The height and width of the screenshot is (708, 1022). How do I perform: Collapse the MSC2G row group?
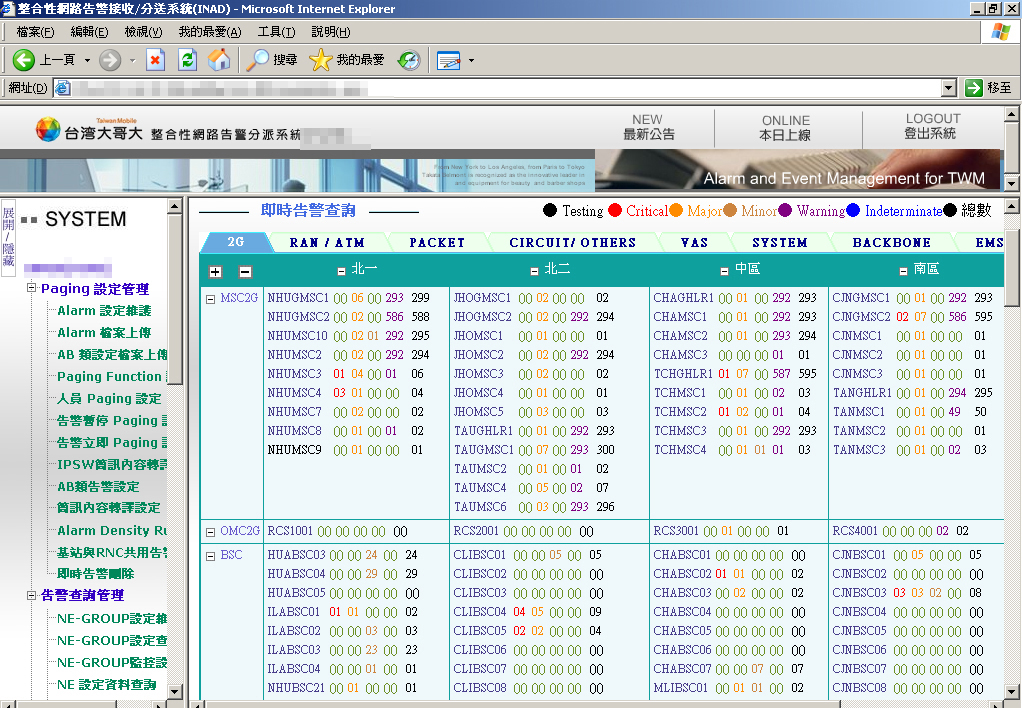[211, 299]
